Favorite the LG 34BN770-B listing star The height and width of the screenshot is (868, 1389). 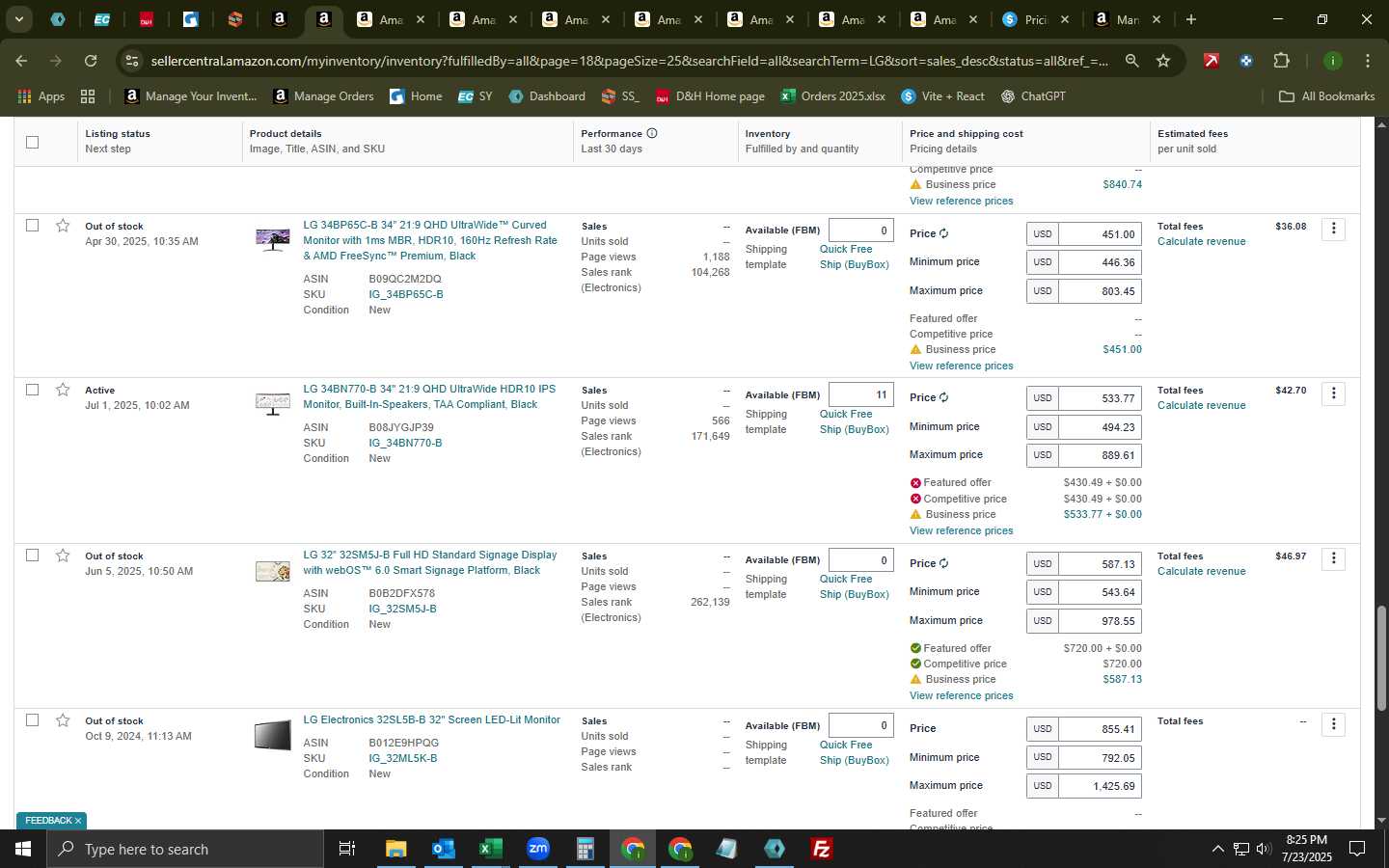(x=63, y=390)
